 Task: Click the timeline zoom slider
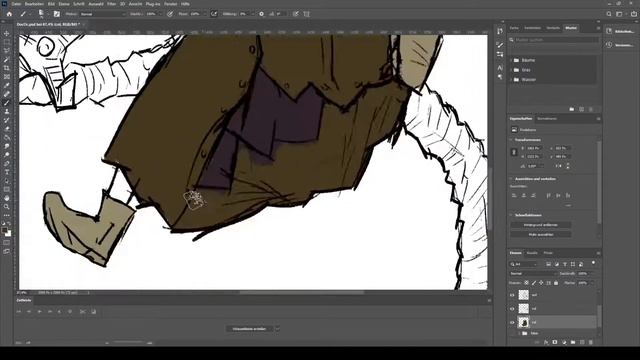pos(129,342)
